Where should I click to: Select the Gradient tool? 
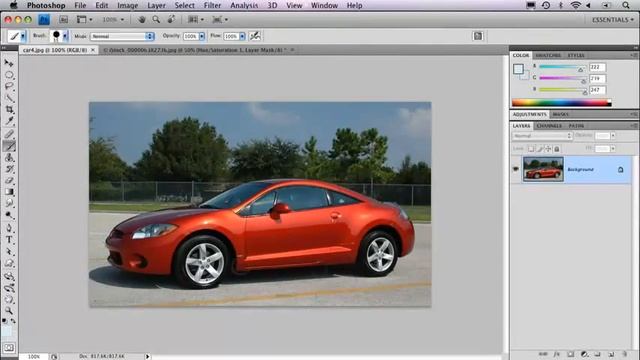click(9, 192)
